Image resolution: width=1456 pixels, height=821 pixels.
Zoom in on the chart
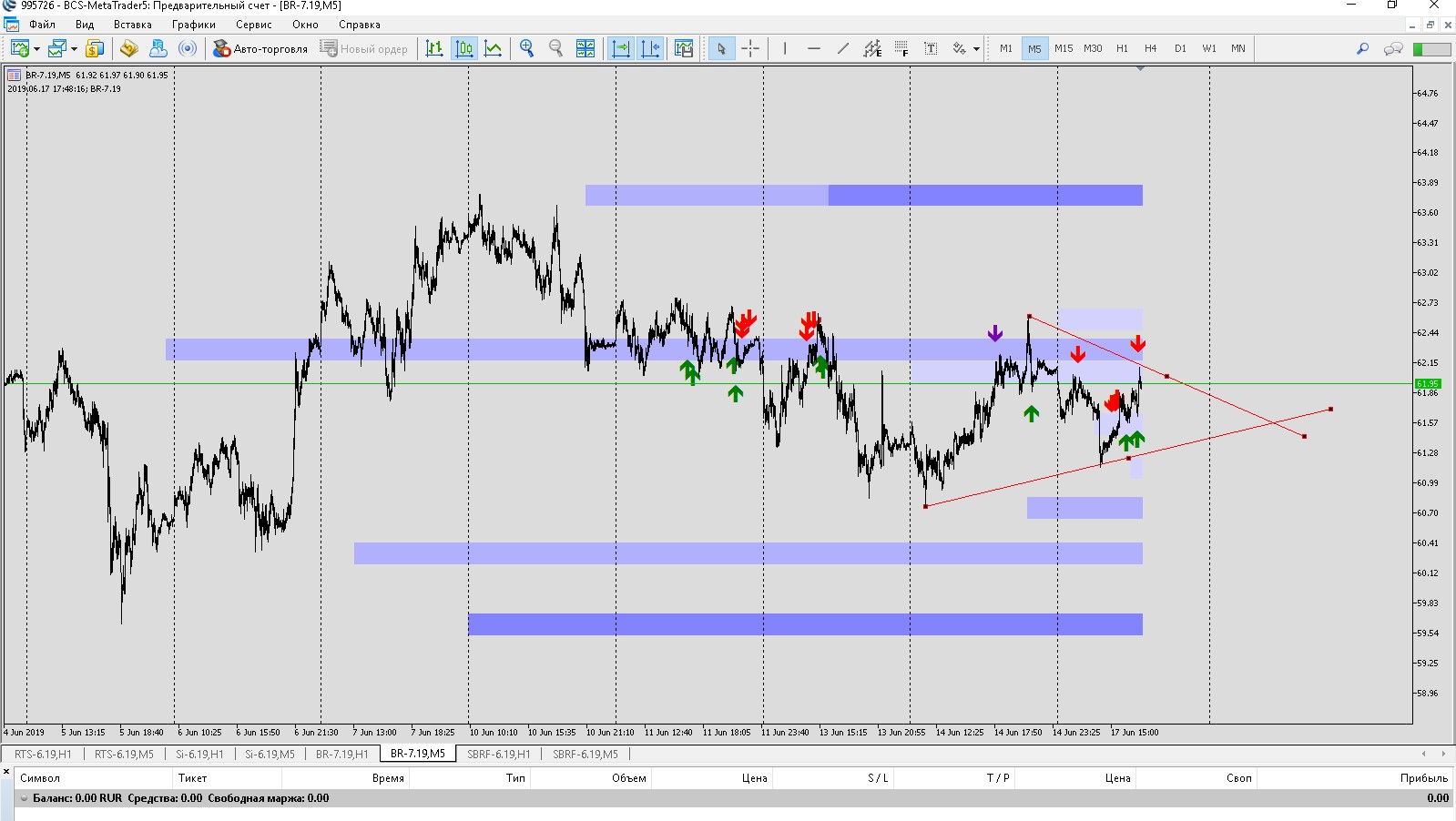(526, 48)
